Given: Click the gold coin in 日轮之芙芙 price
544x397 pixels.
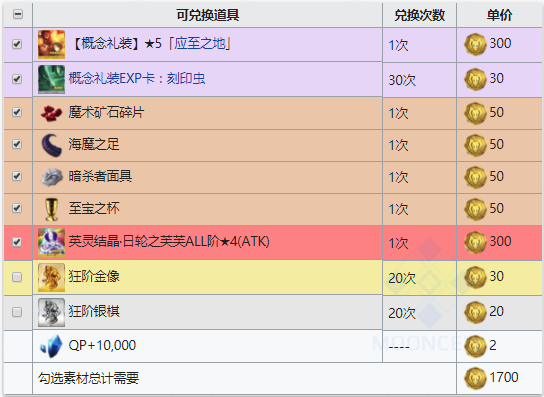Looking at the screenshot, I should click(x=475, y=242).
